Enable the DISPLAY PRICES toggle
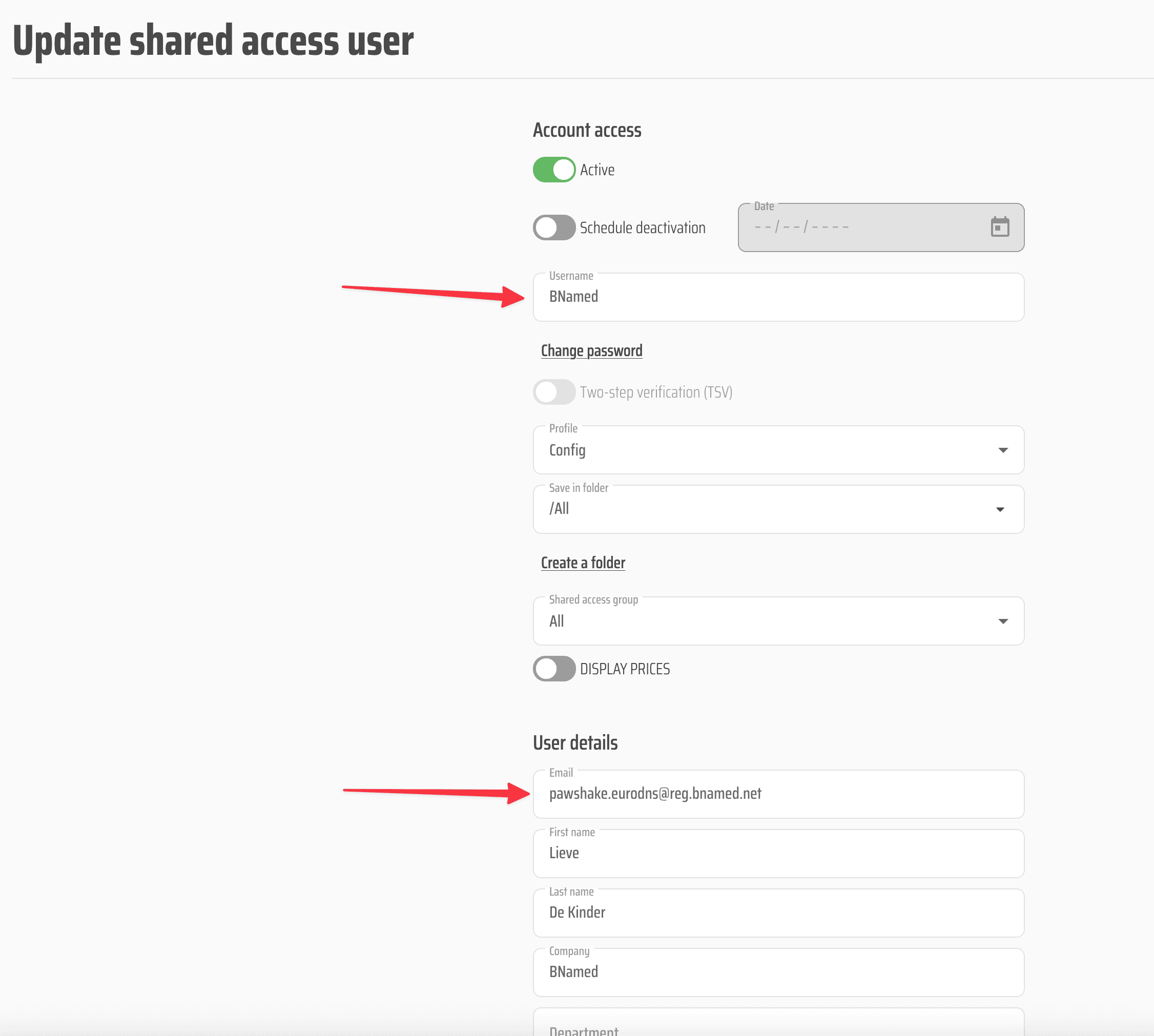The height and width of the screenshot is (1036, 1154). point(553,669)
